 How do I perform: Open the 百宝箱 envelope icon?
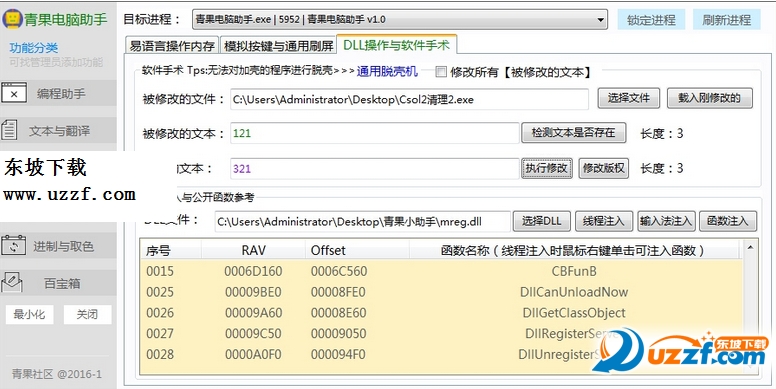pyautogui.click(x=12, y=283)
